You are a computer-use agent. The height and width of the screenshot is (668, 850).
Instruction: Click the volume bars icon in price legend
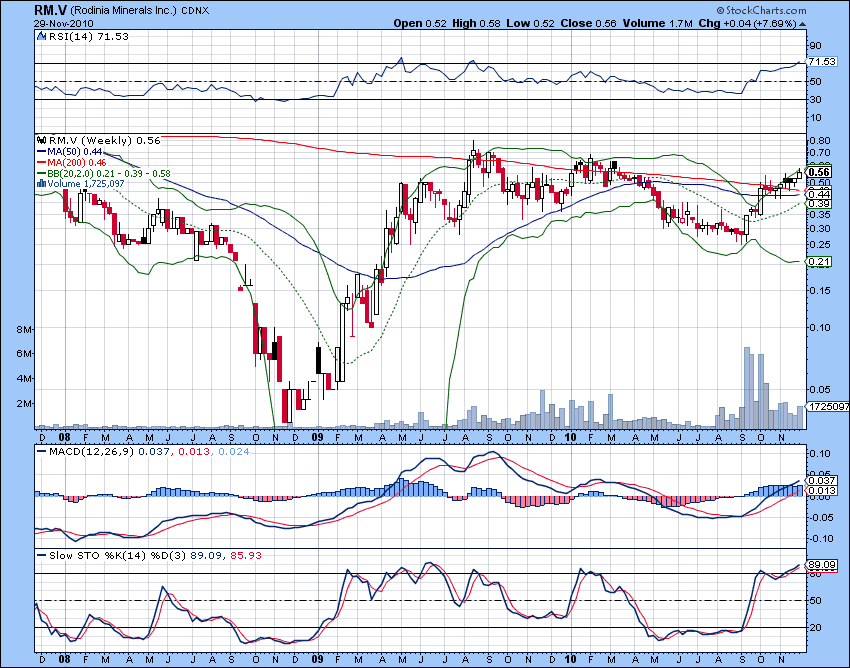pyautogui.click(x=41, y=184)
